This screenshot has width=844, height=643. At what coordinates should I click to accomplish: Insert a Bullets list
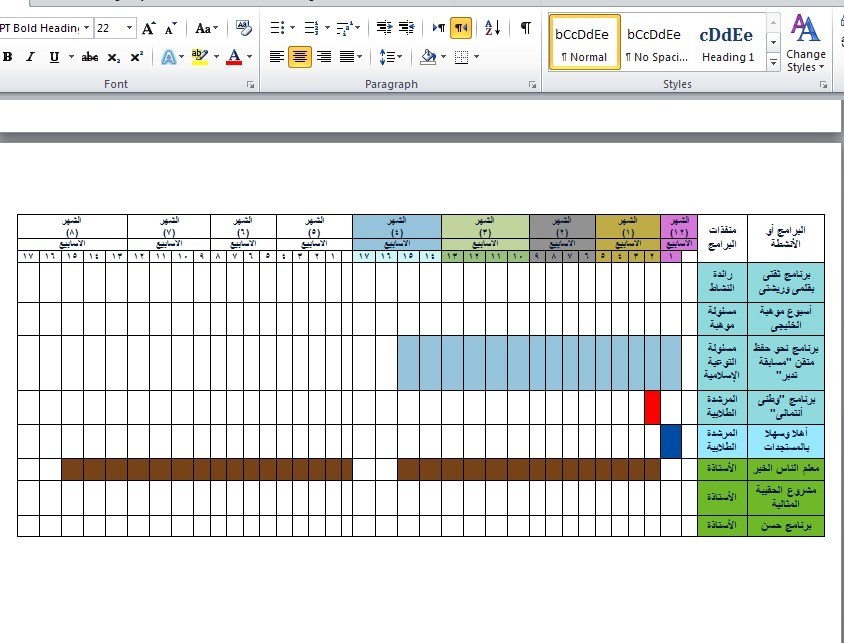tap(277, 27)
